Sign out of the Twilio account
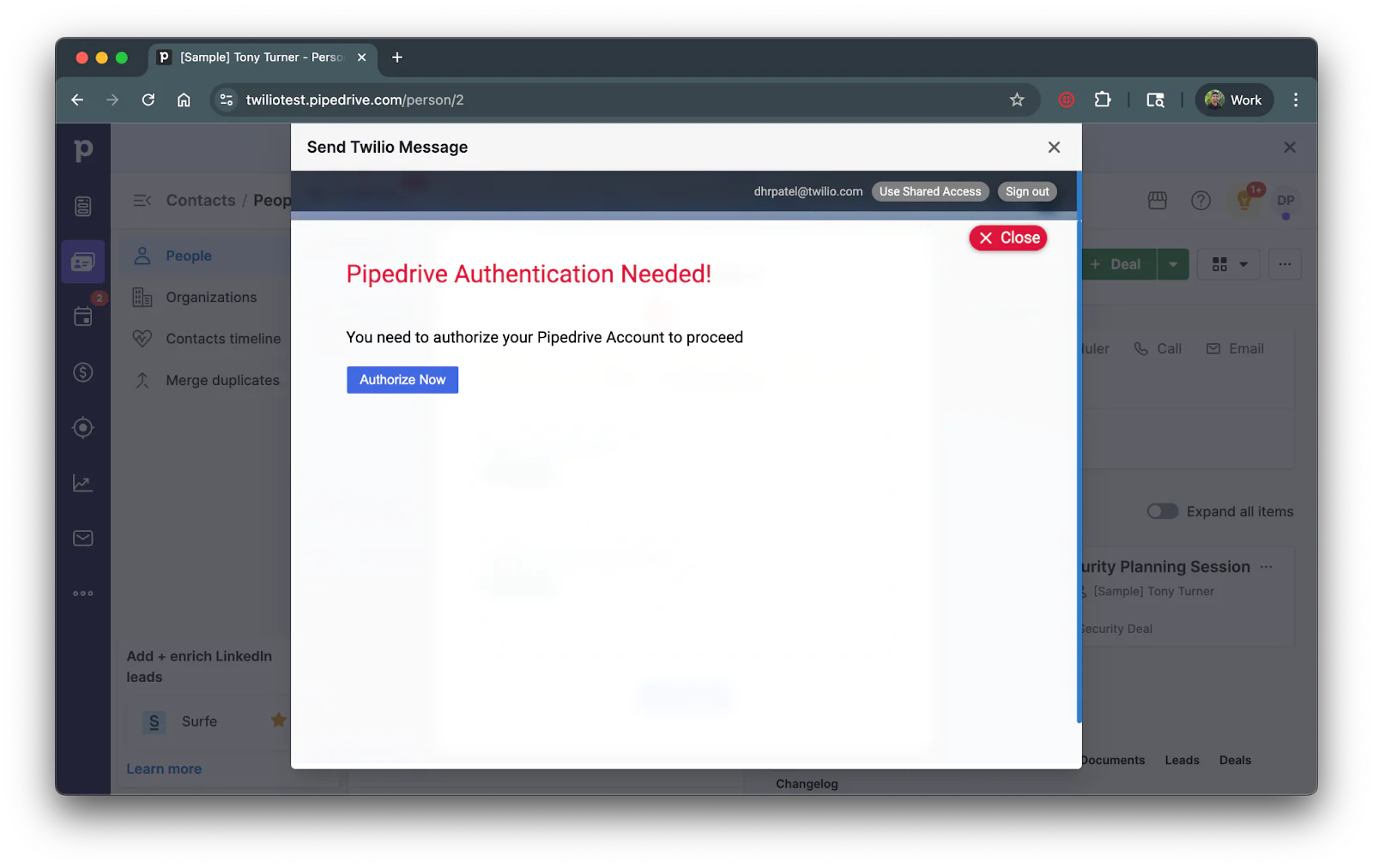The image size is (1373, 868). tap(1026, 191)
